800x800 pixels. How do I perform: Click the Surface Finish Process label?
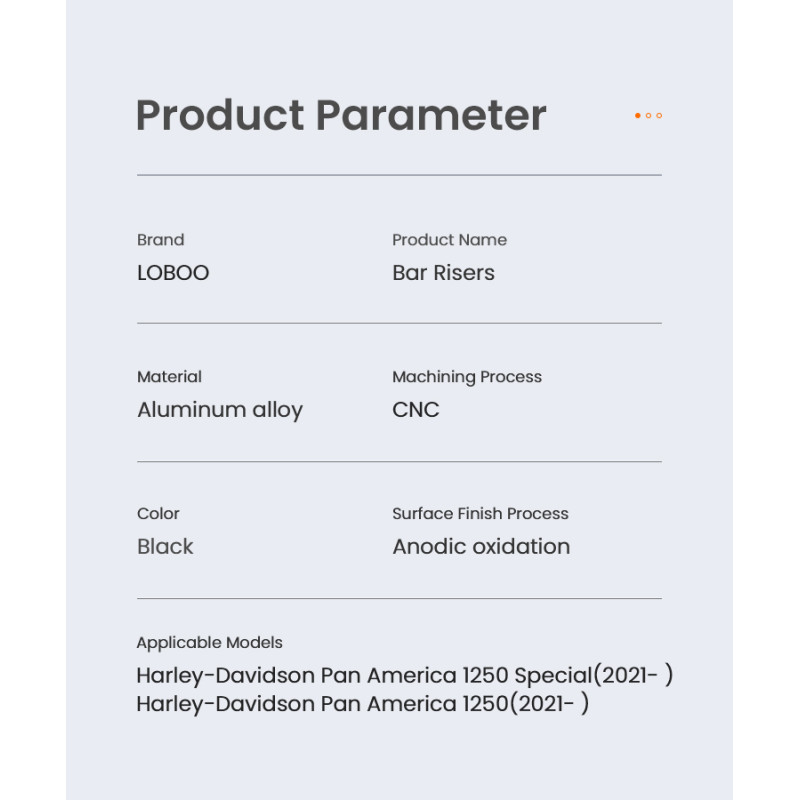click(x=480, y=513)
